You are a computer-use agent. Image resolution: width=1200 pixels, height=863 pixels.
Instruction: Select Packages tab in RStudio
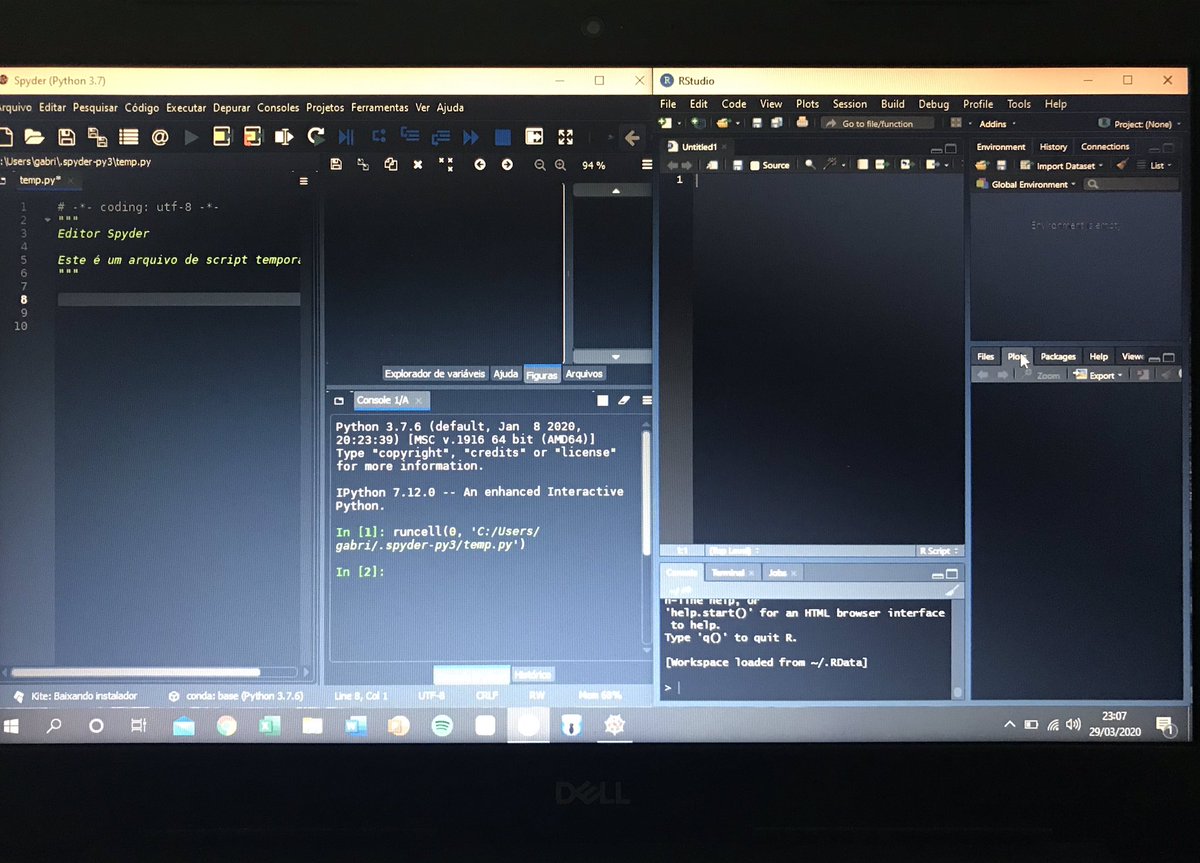[x=1058, y=356]
